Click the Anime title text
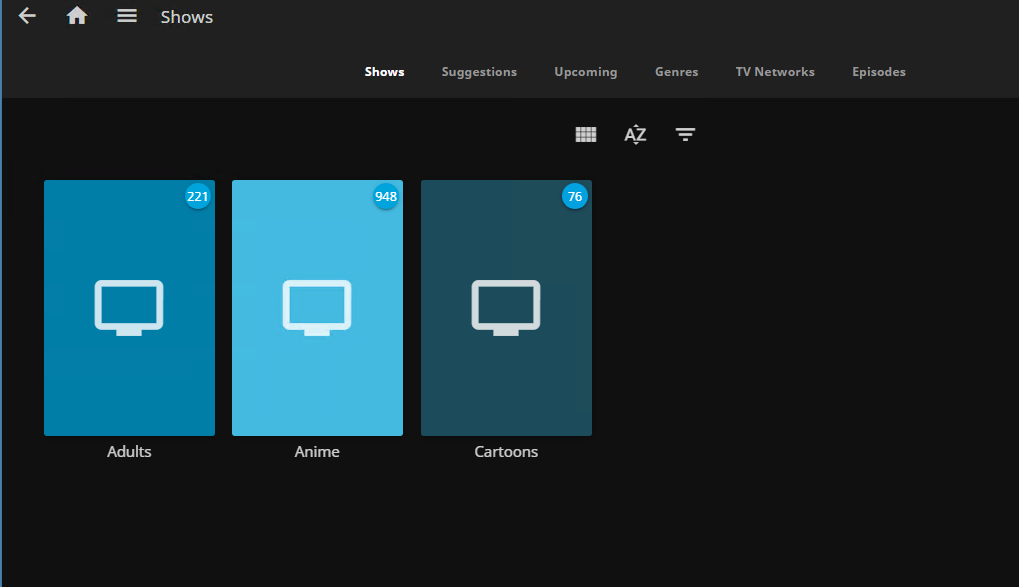The image size is (1019, 587). (317, 452)
